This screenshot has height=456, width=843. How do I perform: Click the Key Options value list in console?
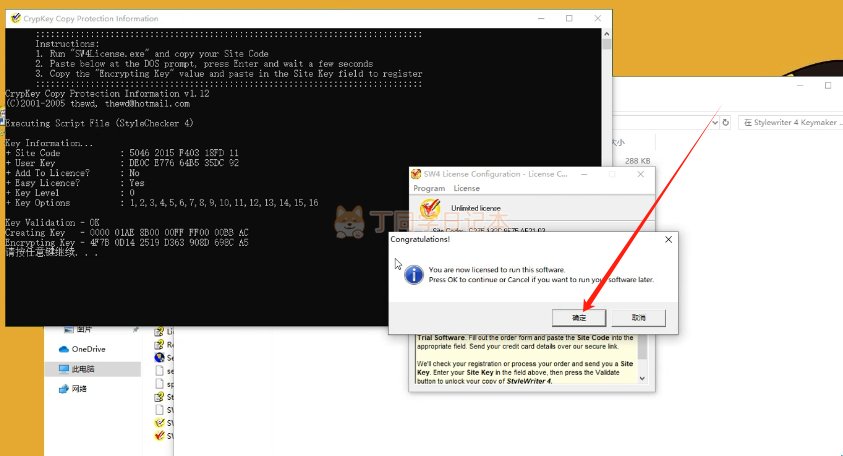tap(224, 203)
